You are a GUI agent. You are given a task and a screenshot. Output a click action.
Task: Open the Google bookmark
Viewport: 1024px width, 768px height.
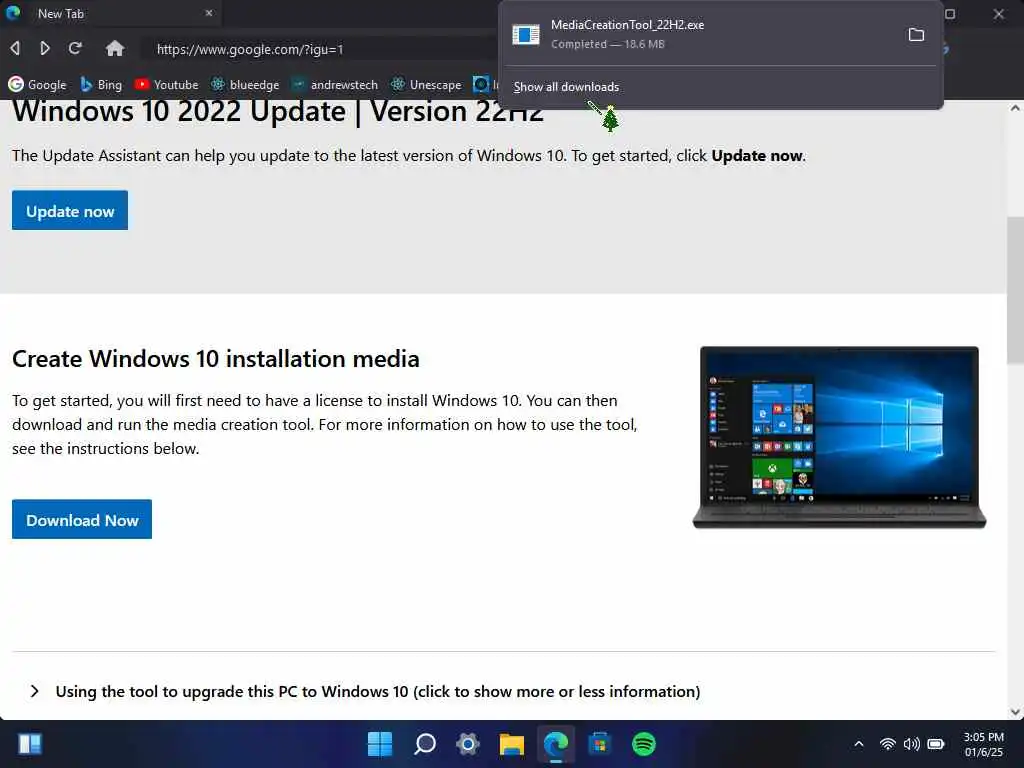37,84
